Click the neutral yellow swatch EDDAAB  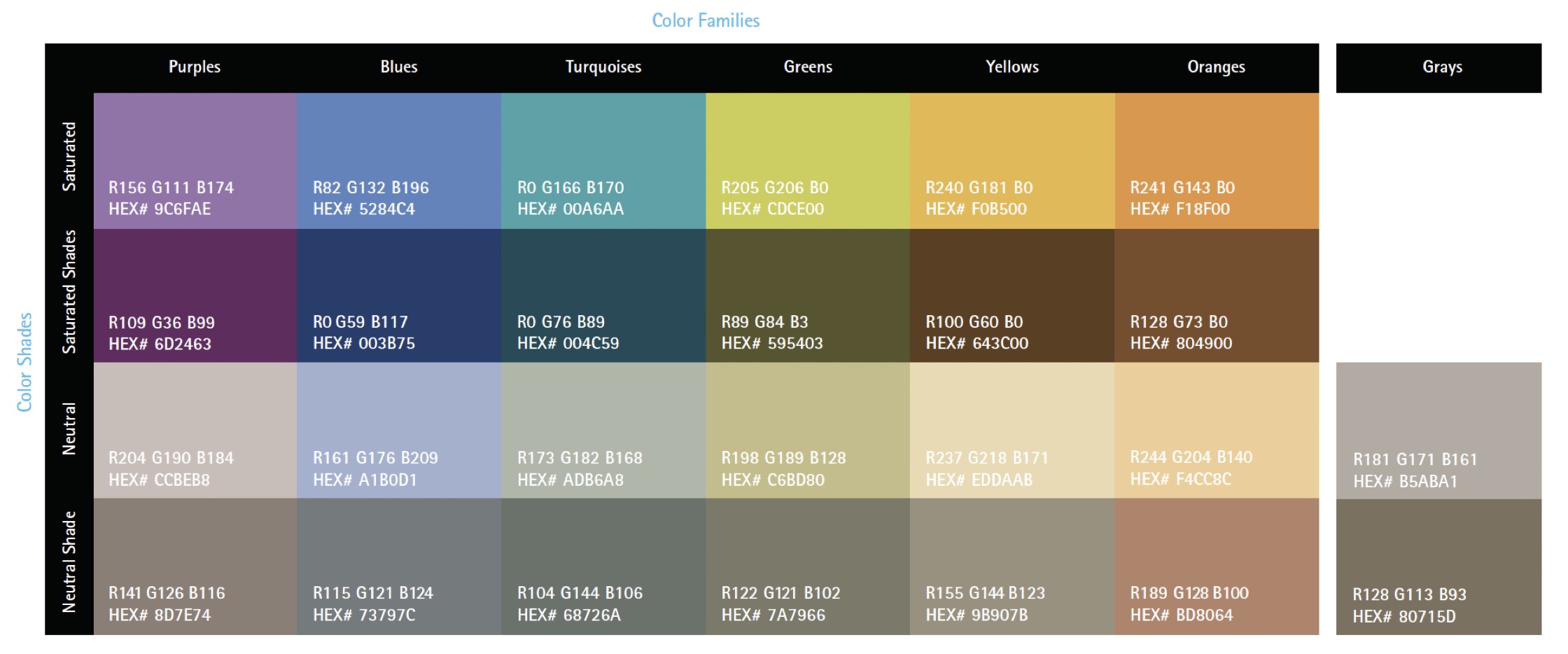pyautogui.click(x=1011, y=429)
